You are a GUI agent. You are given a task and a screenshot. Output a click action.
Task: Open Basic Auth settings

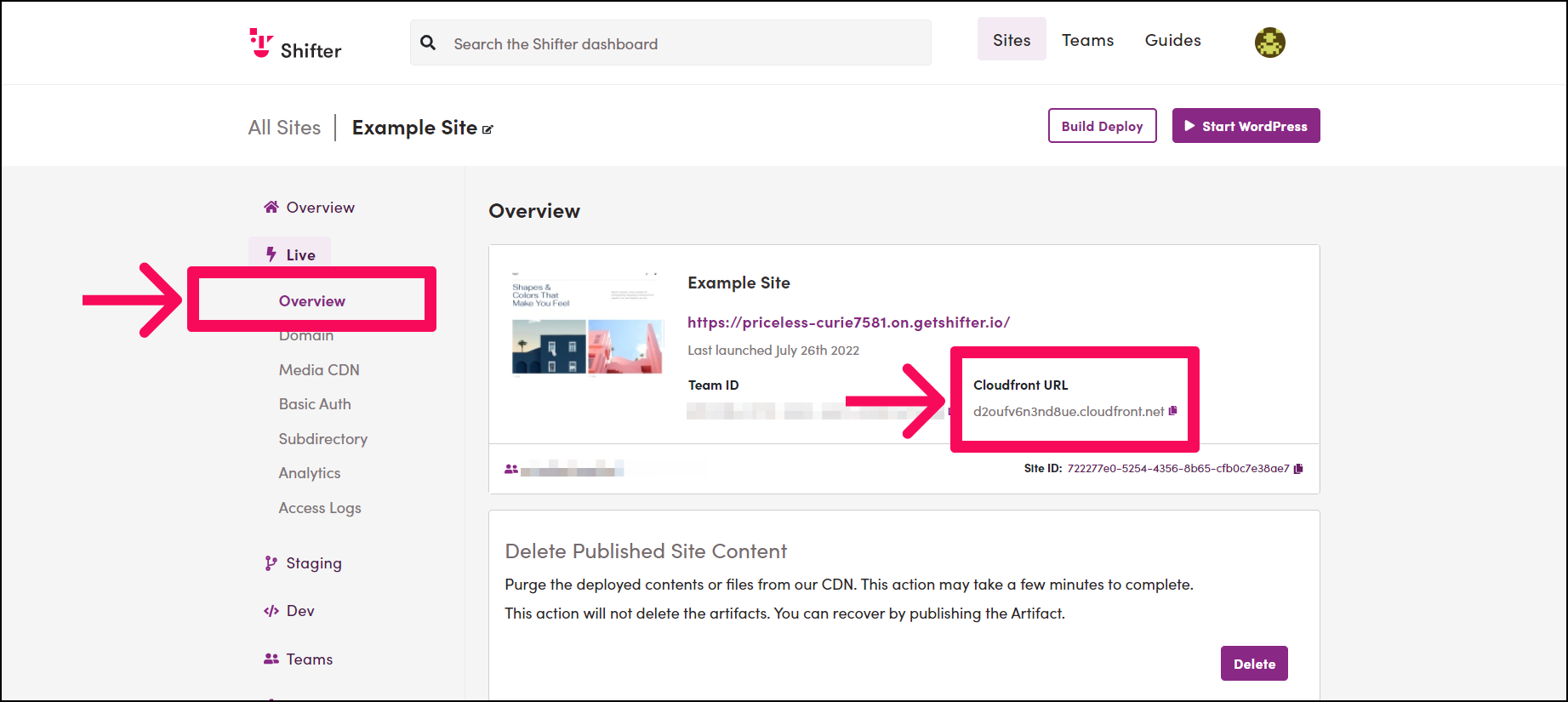pyautogui.click(x=315, y=404)
